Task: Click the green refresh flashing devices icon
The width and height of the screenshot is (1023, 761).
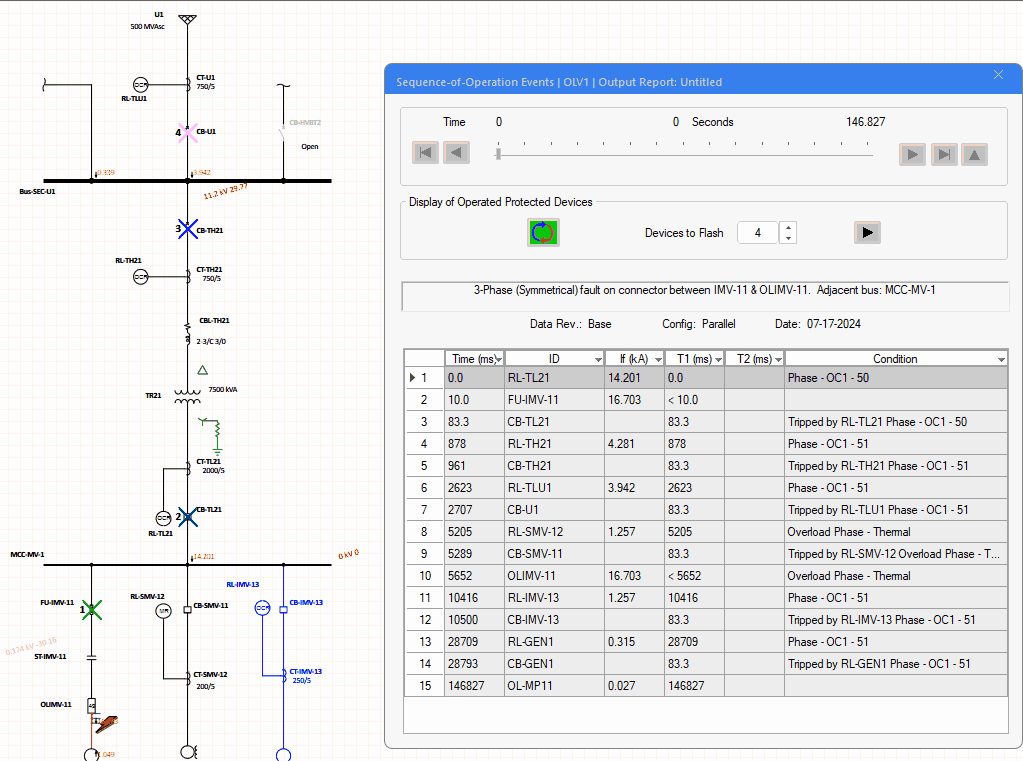Action: point(543,232)
